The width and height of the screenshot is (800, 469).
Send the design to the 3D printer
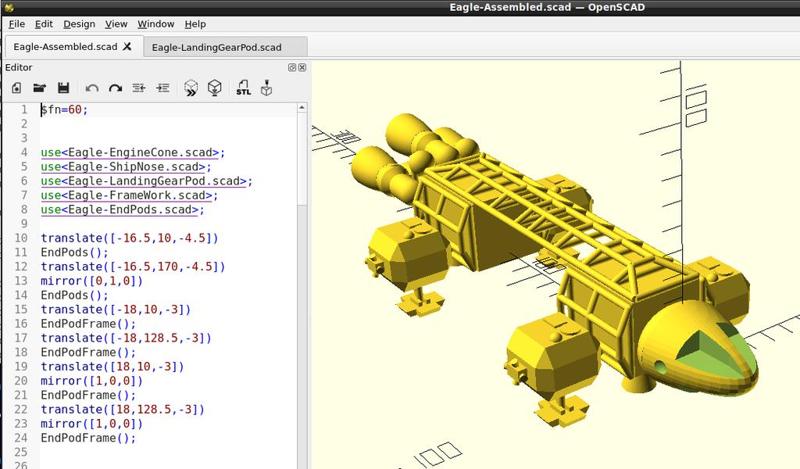(267, 89)
